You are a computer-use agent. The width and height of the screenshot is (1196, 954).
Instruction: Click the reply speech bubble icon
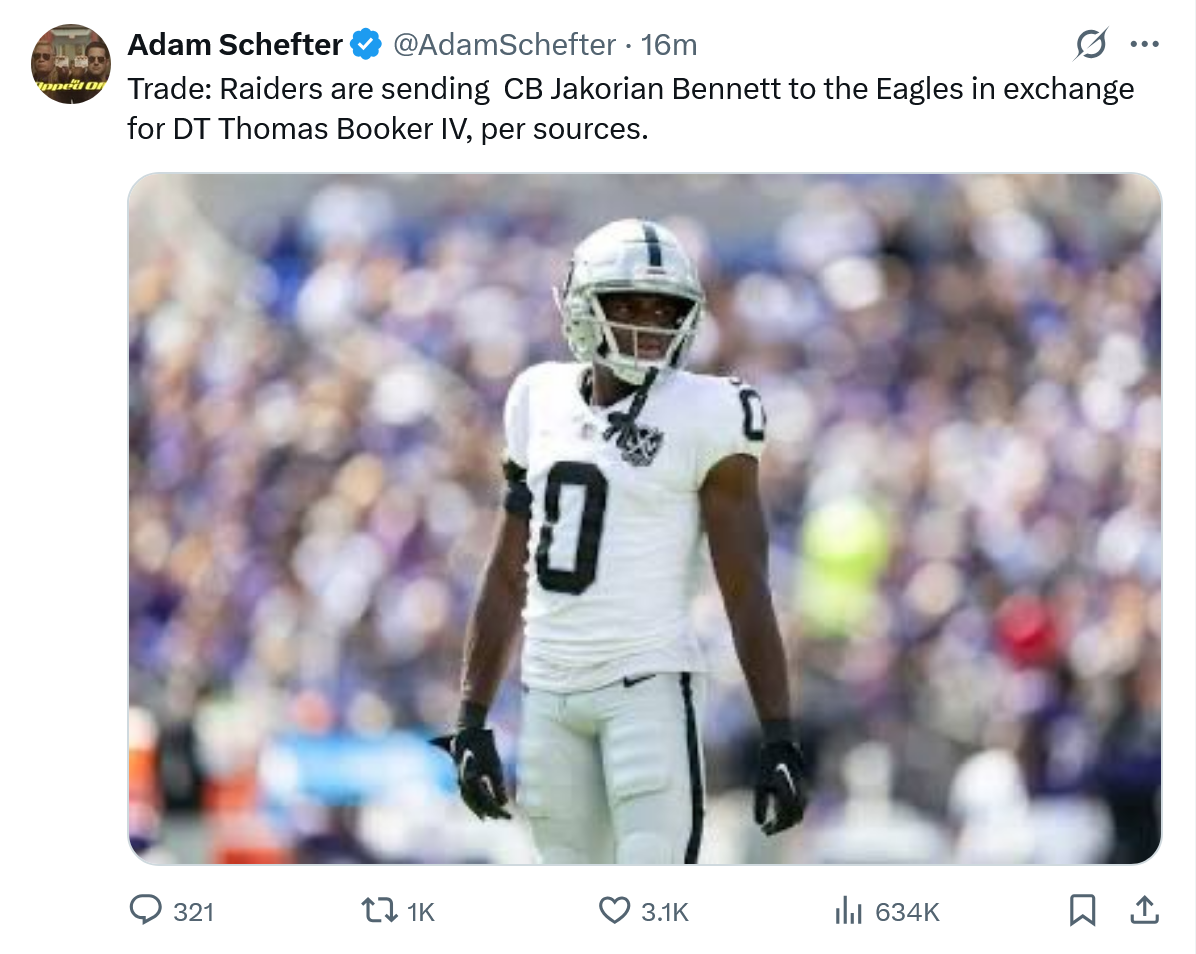coord(146,910)
